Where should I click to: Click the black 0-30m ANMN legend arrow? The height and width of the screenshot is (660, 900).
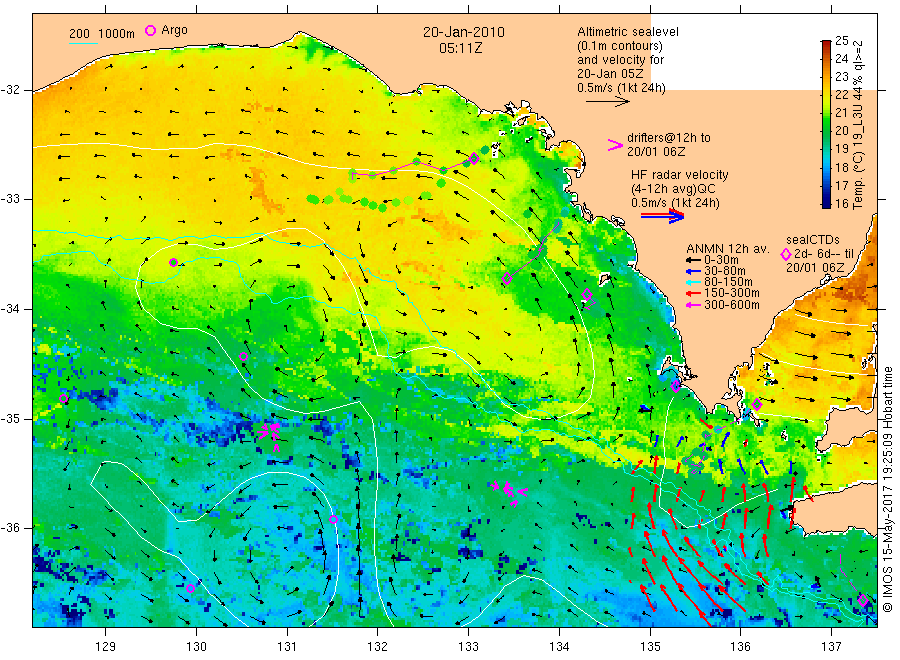(693, 260)
